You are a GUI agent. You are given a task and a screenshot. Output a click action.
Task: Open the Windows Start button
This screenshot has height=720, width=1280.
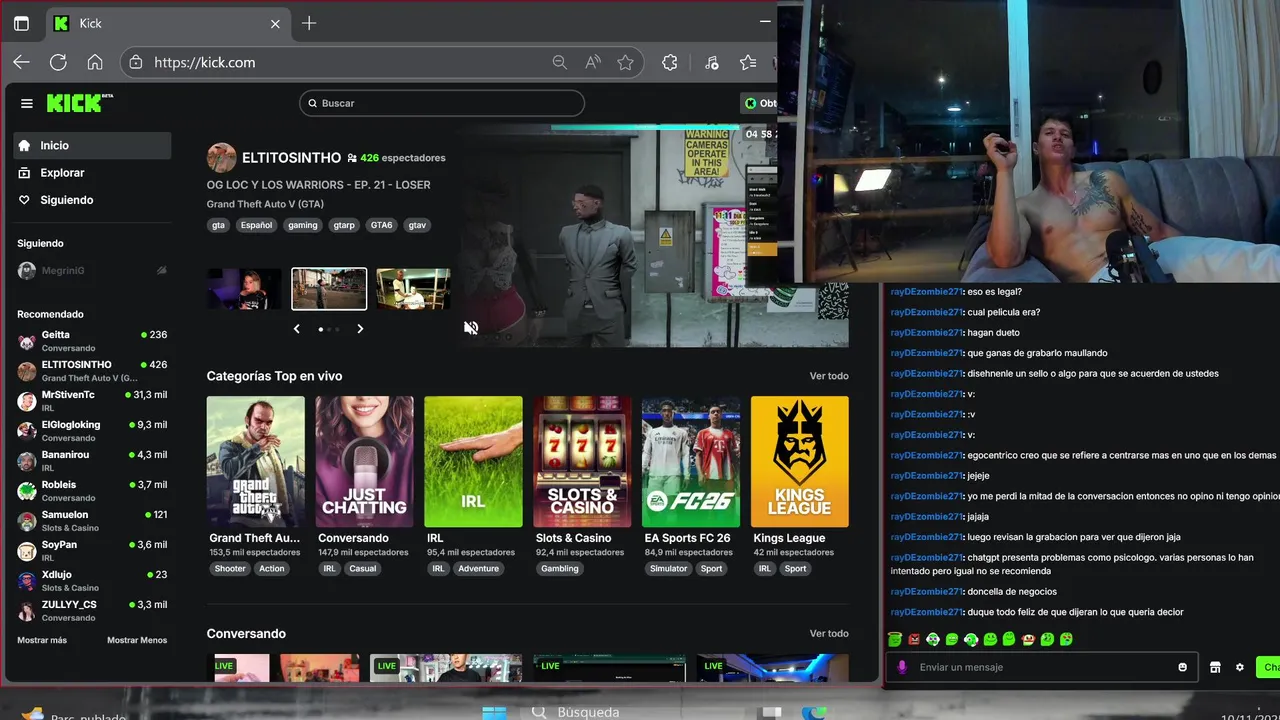[x=494, y=712]
